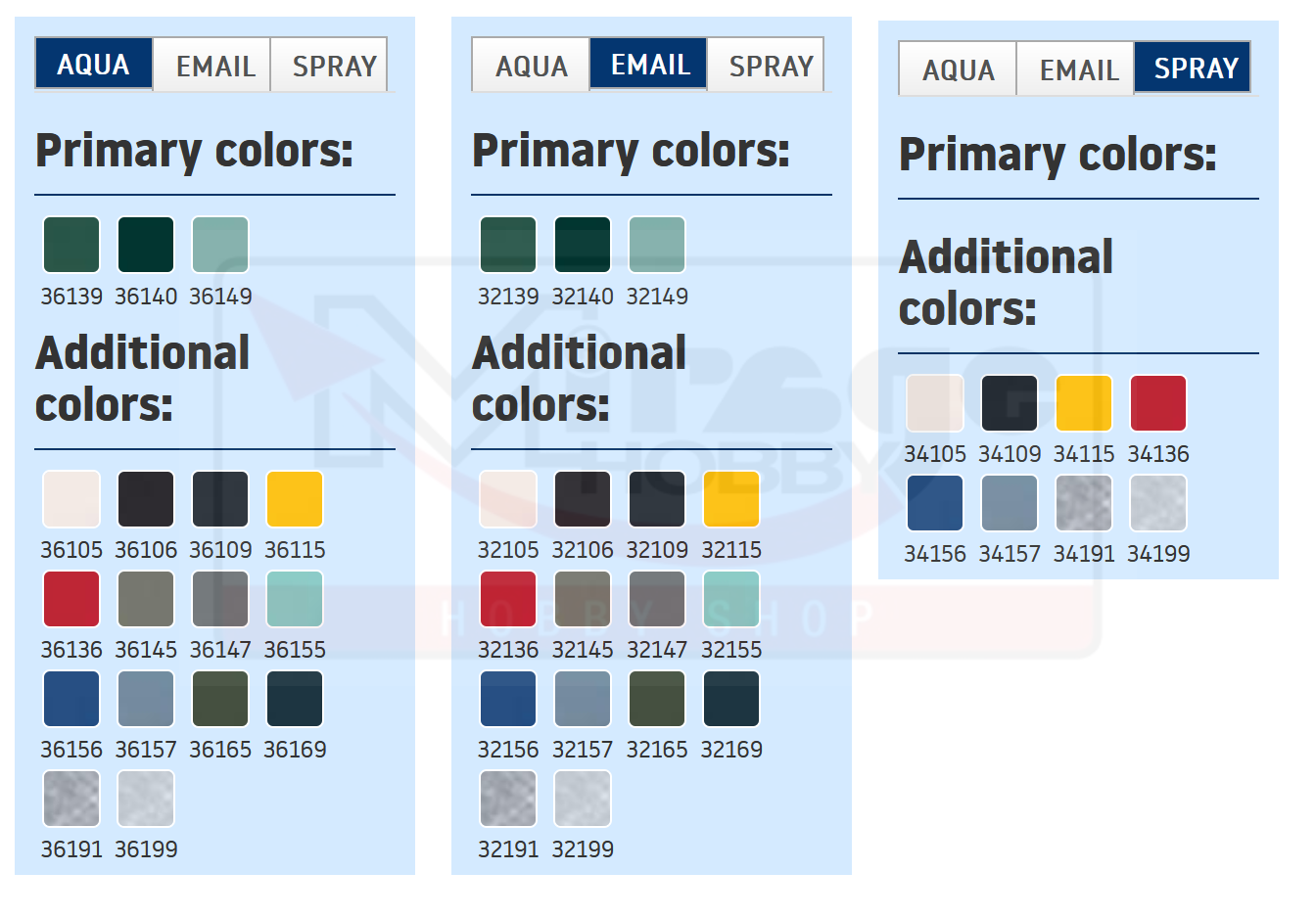Open the AQUA tab in the right panel
Image resolution: width=1316 pixels, height=917 pixels.
pos(958,69)
